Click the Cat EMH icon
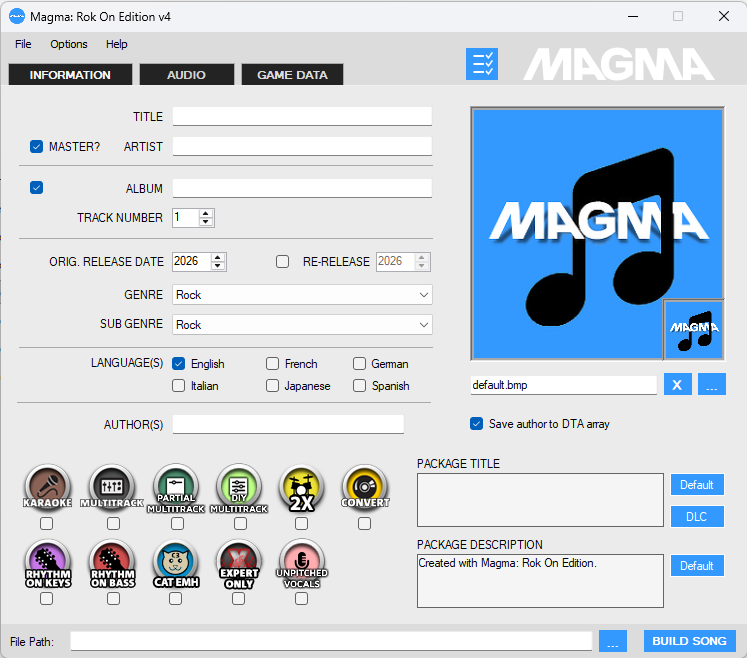 point(176,564)
